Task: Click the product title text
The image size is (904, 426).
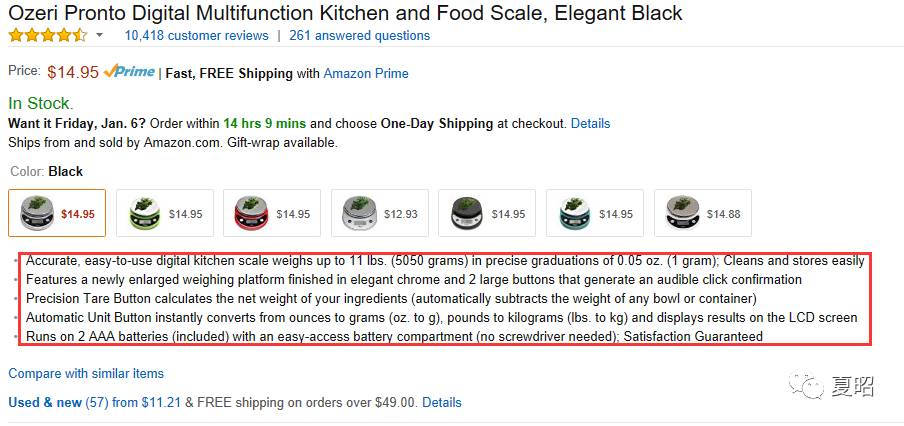Action: pyautogui.click(x=345, y=13)
